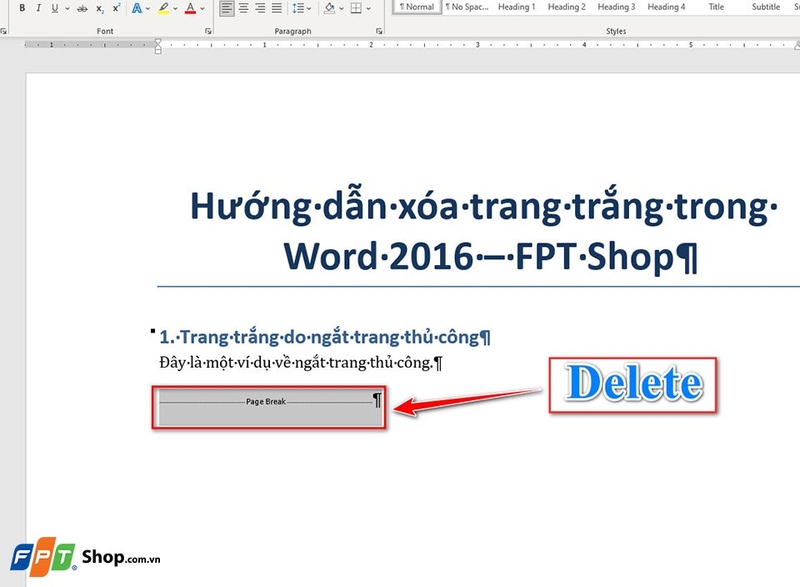Apply paragraph Shading color
Viewport: 800px width, 587px height.
[330, 8]
